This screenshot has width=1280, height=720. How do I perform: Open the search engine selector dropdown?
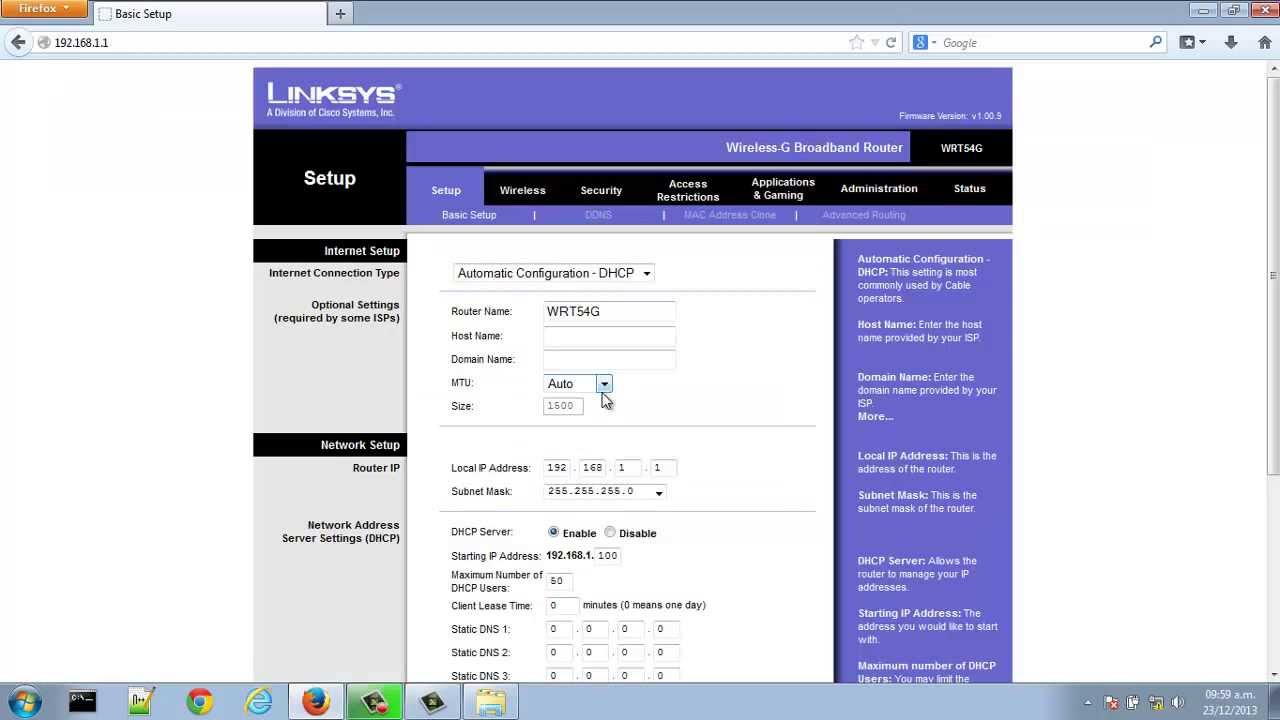925,43
